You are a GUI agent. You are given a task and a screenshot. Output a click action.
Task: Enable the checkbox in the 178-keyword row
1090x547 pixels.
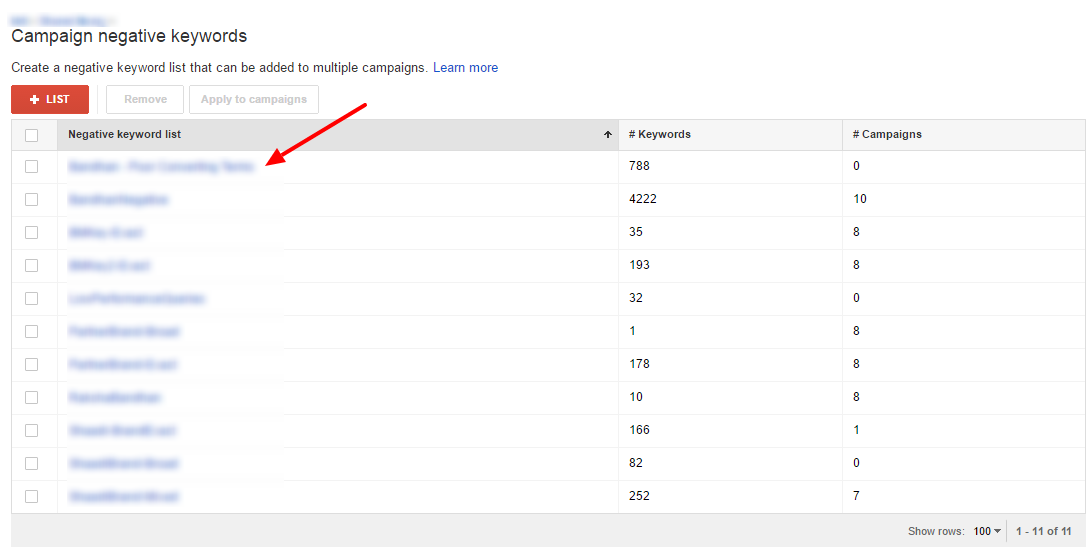[31, 364]
